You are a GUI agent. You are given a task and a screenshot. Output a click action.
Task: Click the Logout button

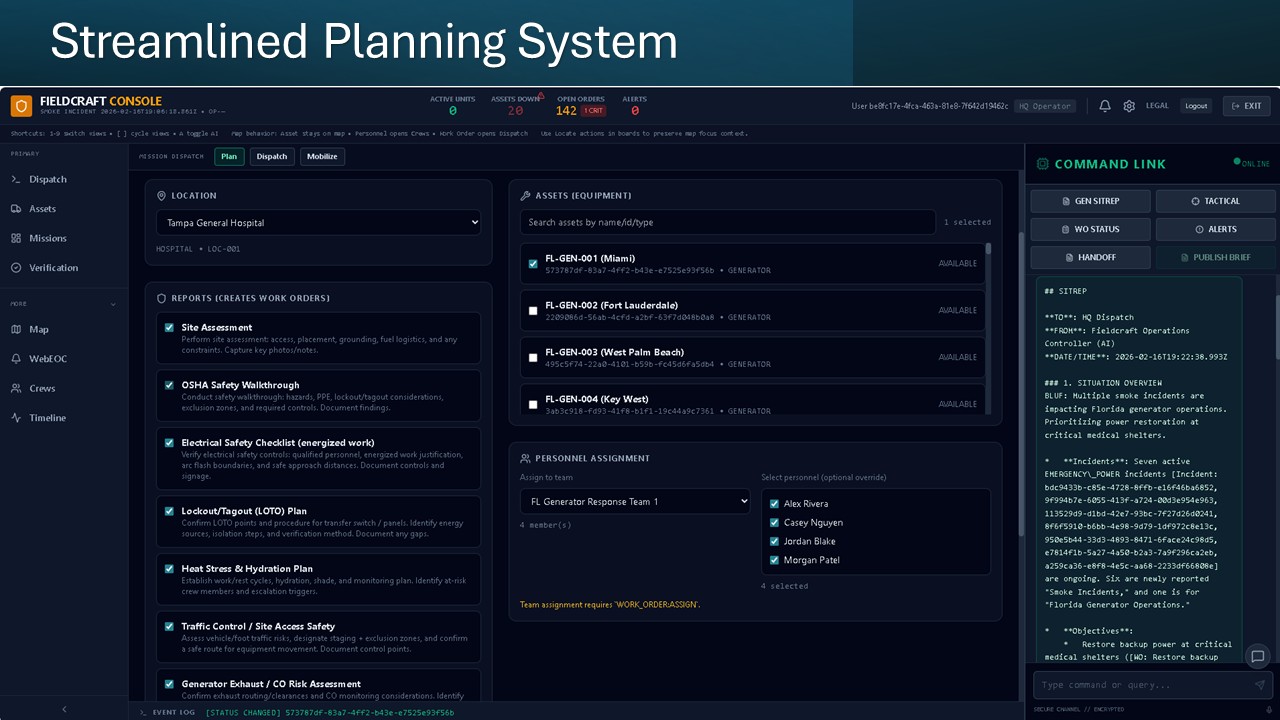pos(1196,106)
